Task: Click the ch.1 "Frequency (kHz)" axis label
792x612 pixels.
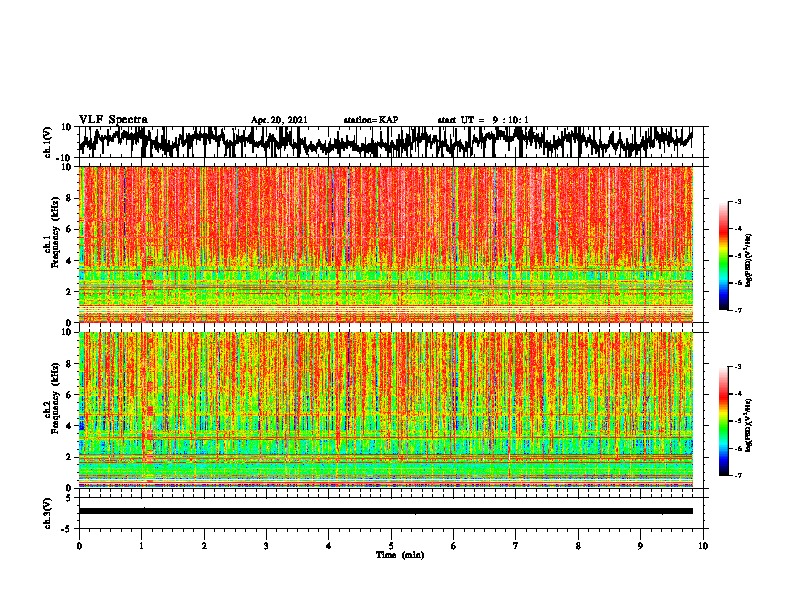Action: [55, 233]
